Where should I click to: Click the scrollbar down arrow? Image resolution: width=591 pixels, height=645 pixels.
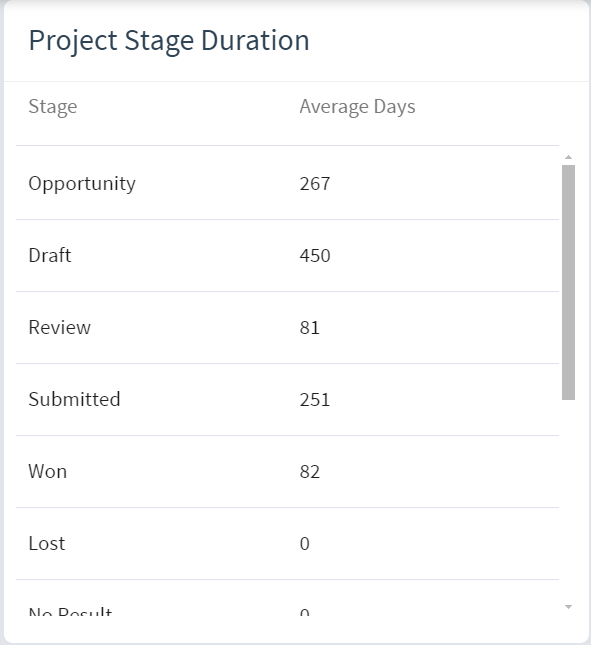[x=568, y=607]
